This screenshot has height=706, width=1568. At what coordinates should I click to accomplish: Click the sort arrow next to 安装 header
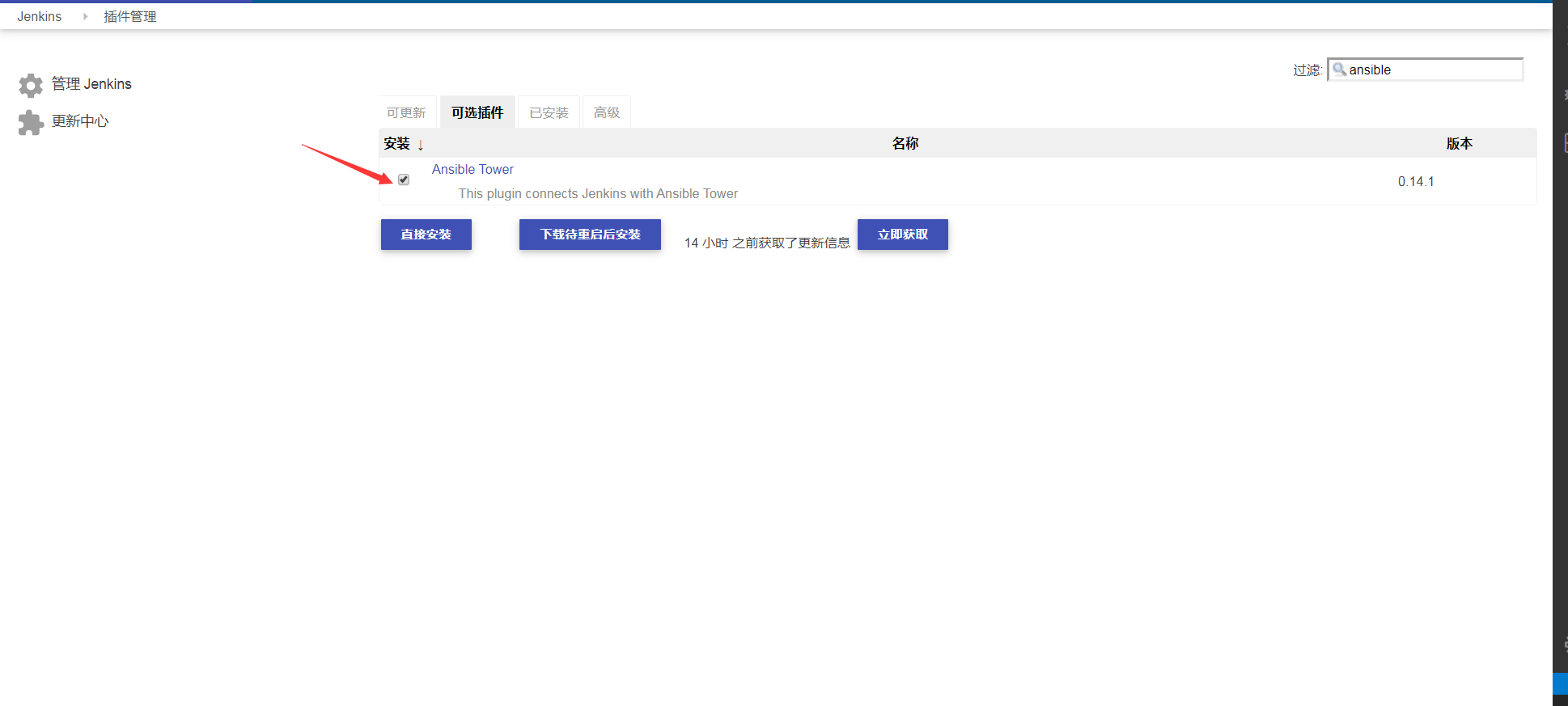coord(421,145)
